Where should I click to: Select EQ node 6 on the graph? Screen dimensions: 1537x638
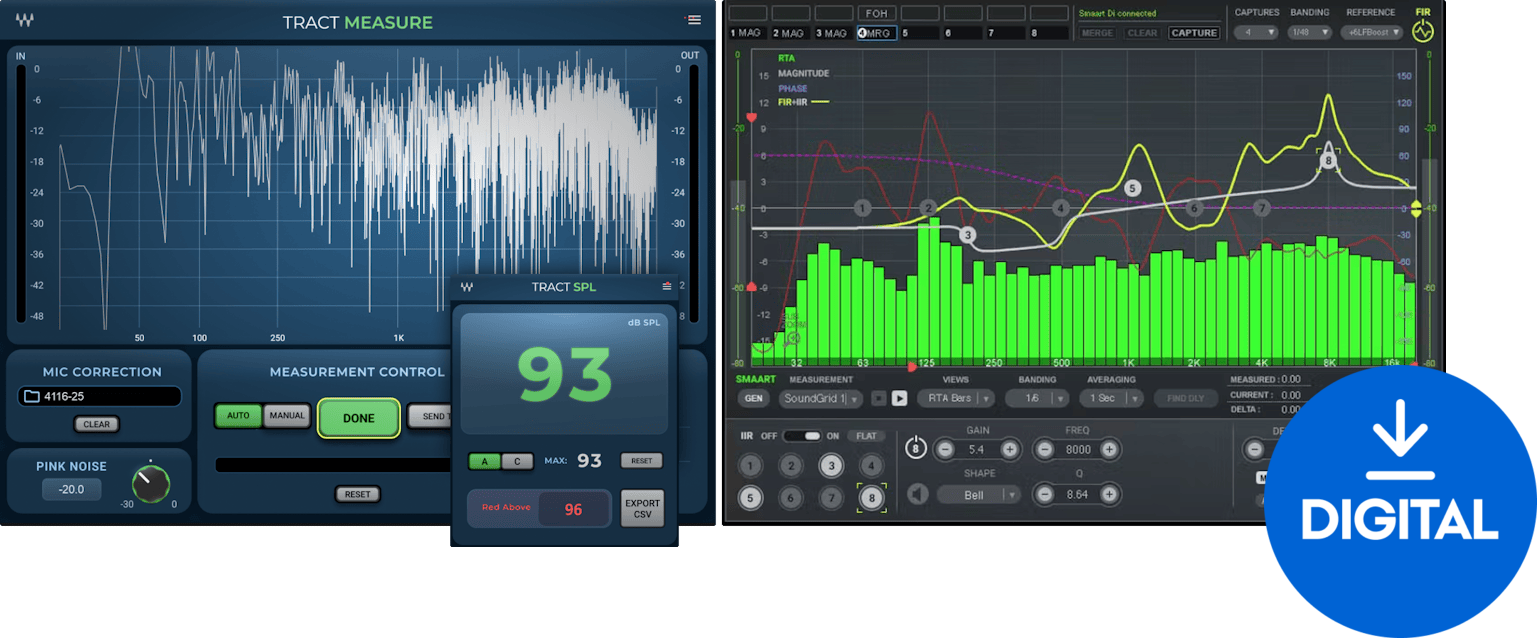(x=1194, y=208)
